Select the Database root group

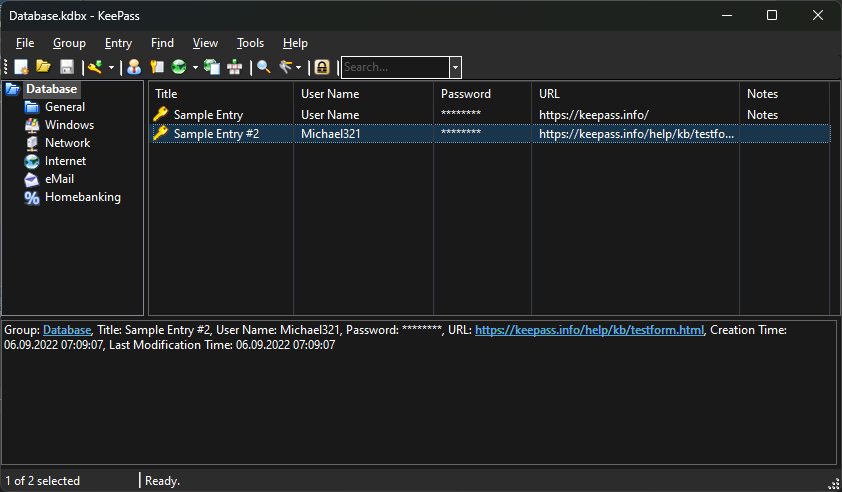click(x=52, y=89)
